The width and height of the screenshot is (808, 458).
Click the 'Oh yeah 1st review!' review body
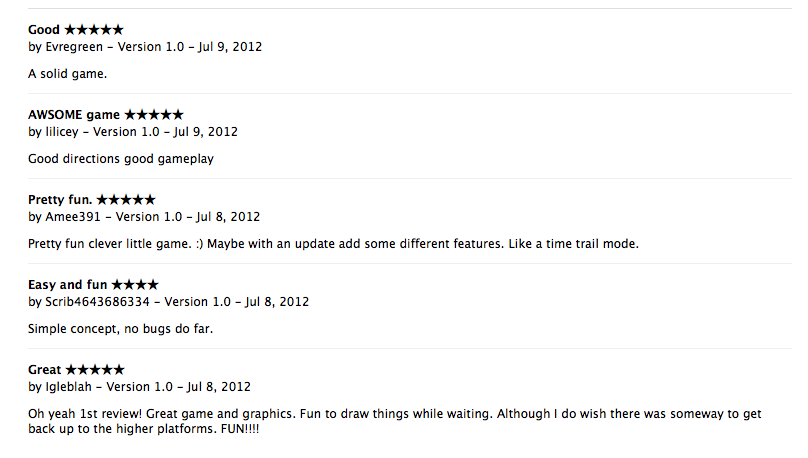click(x=395, y=421)
